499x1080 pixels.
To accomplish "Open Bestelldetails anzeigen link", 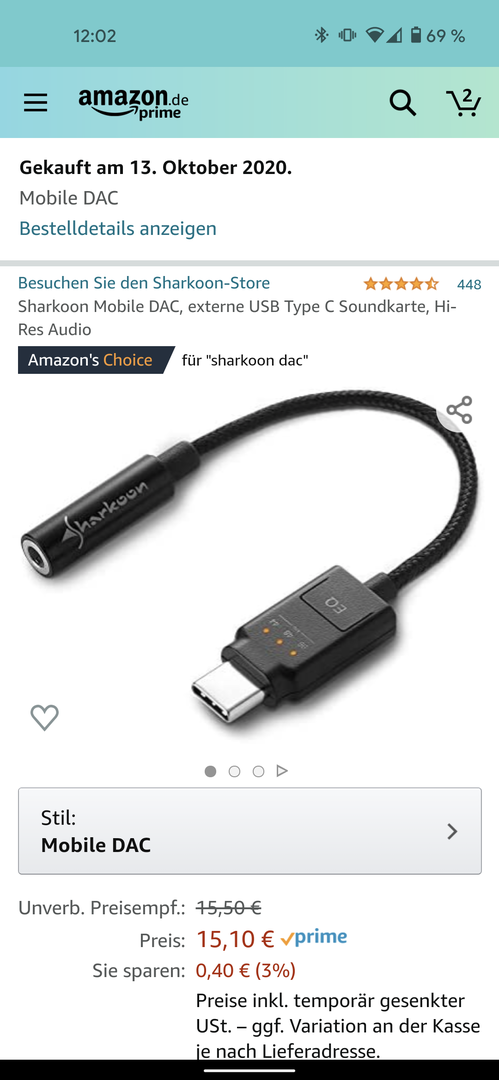I will click(118, 228).
